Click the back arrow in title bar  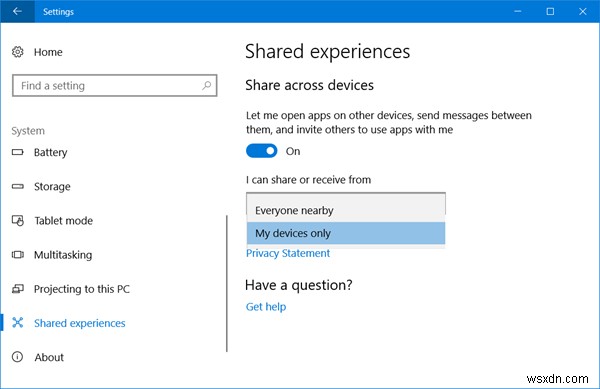(x=17, y=11)
